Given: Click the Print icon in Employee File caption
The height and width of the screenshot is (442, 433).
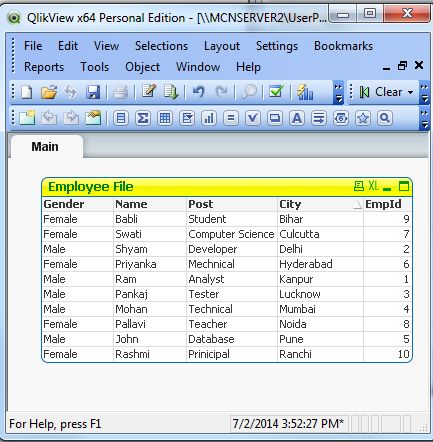Looking at the screenshot, I should [359, 186].
